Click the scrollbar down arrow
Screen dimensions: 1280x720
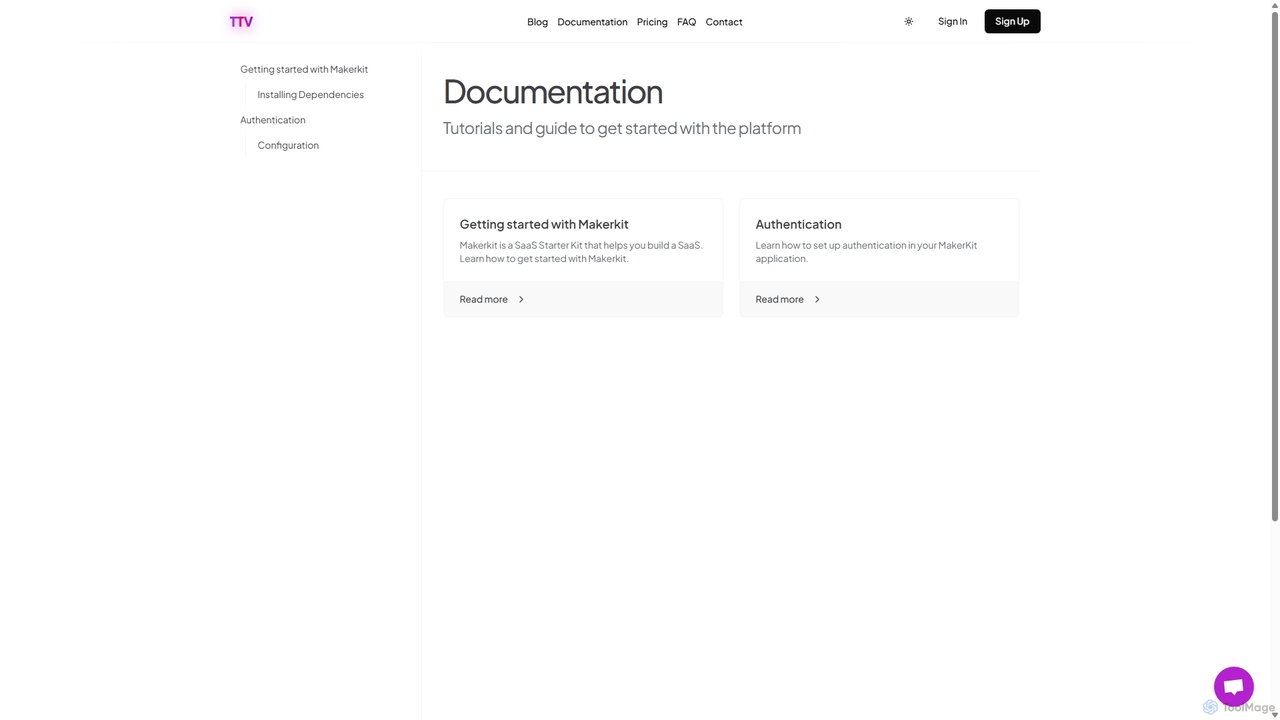click(1274, 714)
